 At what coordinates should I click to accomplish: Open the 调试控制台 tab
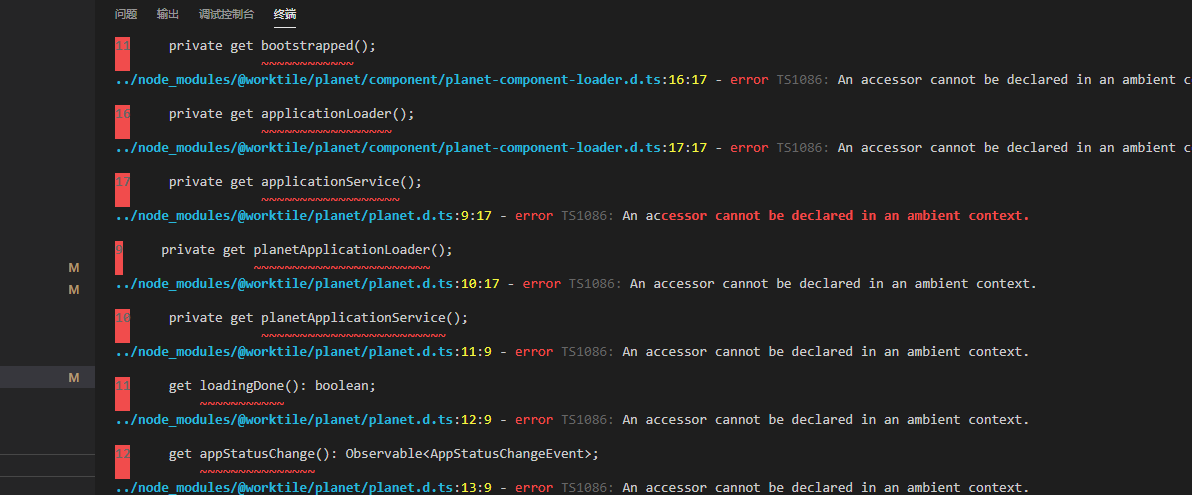click(x=227, y=14)
